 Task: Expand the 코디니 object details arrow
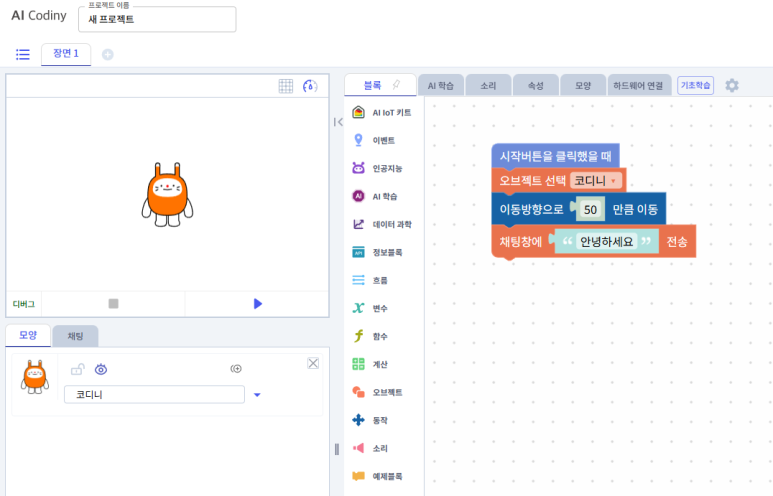(x=257, y=394)
